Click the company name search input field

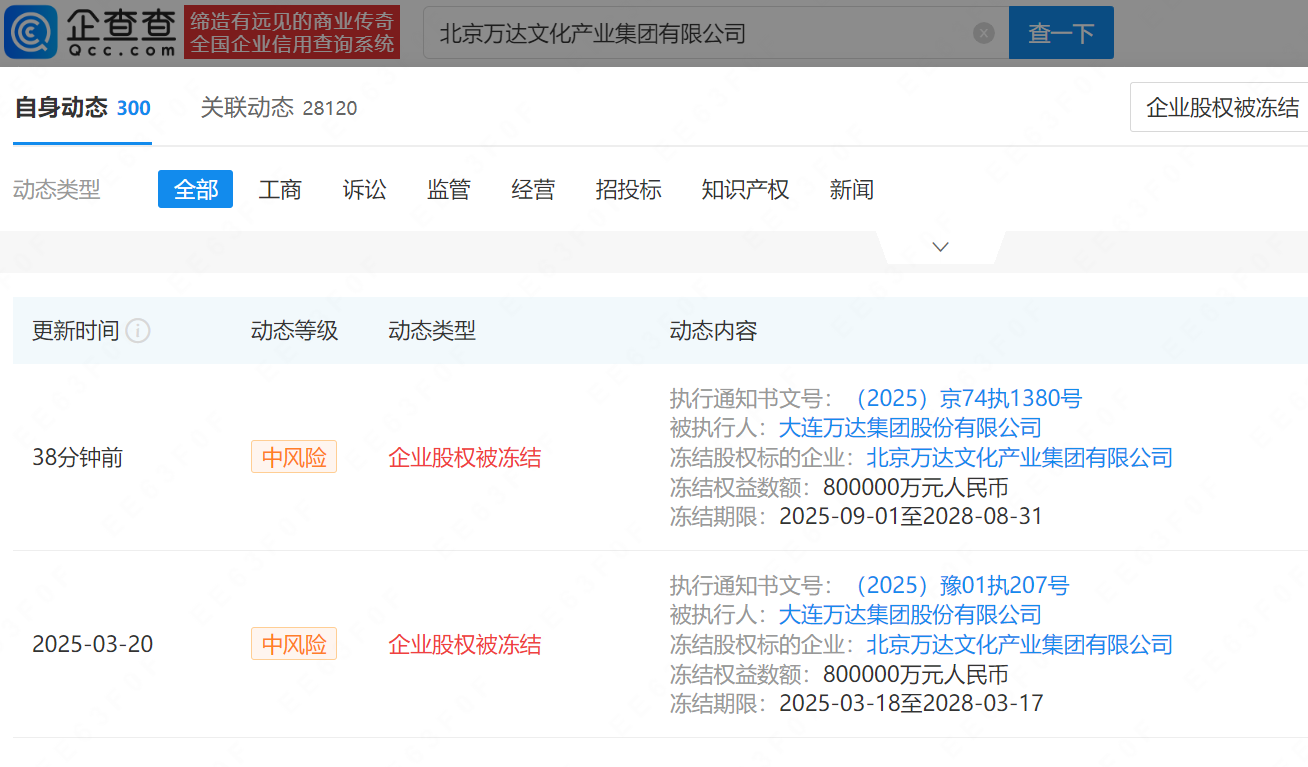(x=700, y=33)
